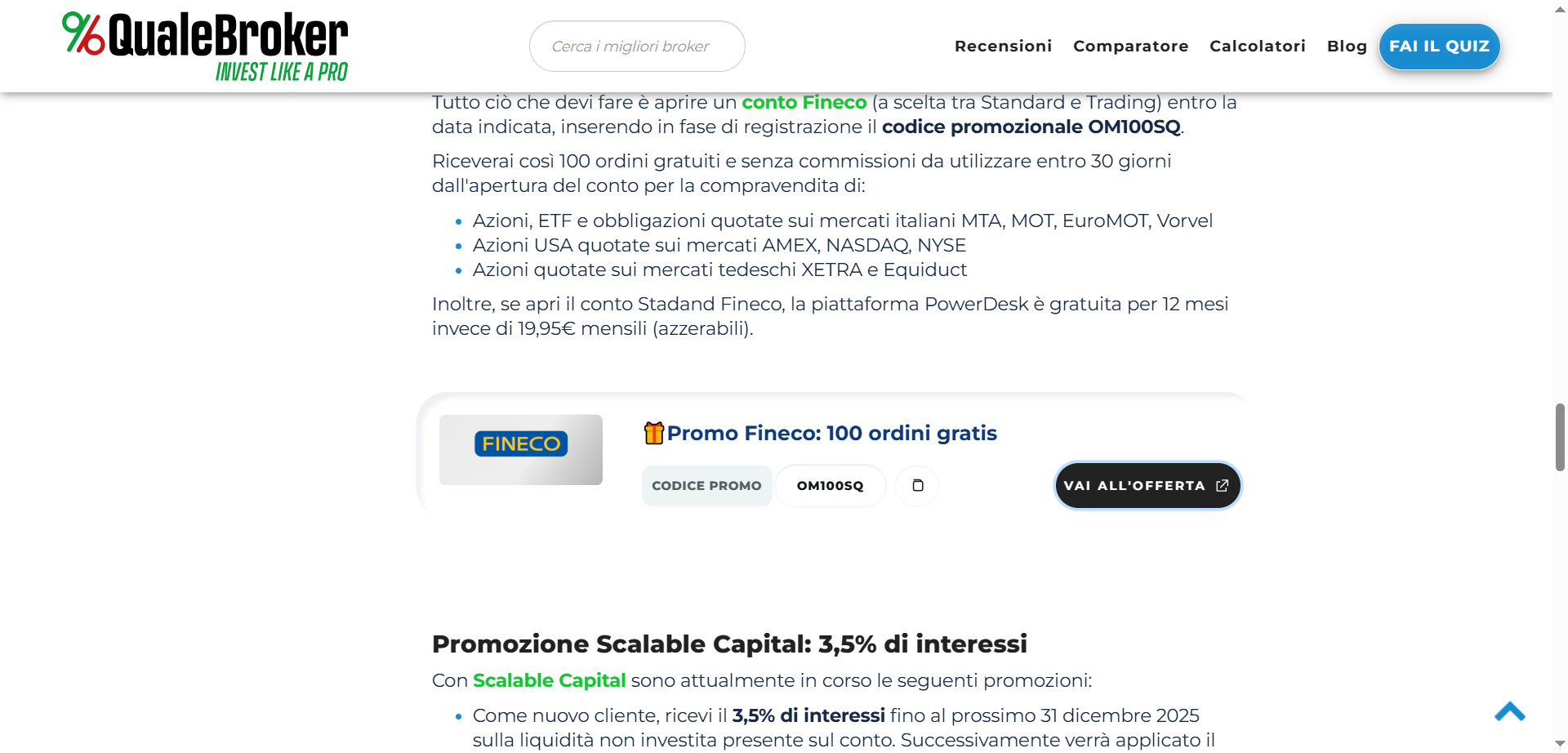Click the VAI ALL'OFFERTA button
The image size is (1568, 753).
[1147, 486]
